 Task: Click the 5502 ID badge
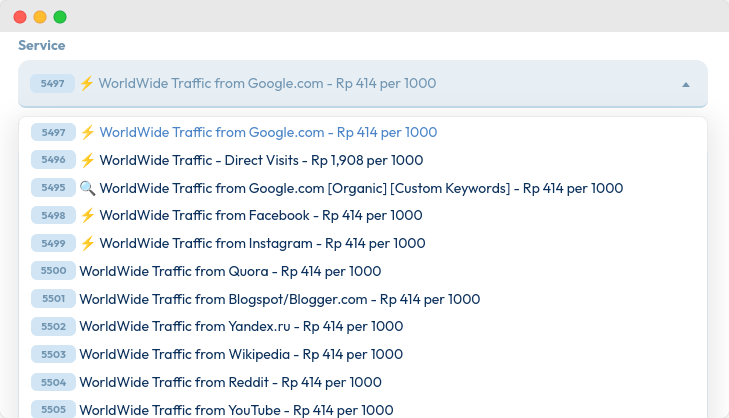(53, 326)
